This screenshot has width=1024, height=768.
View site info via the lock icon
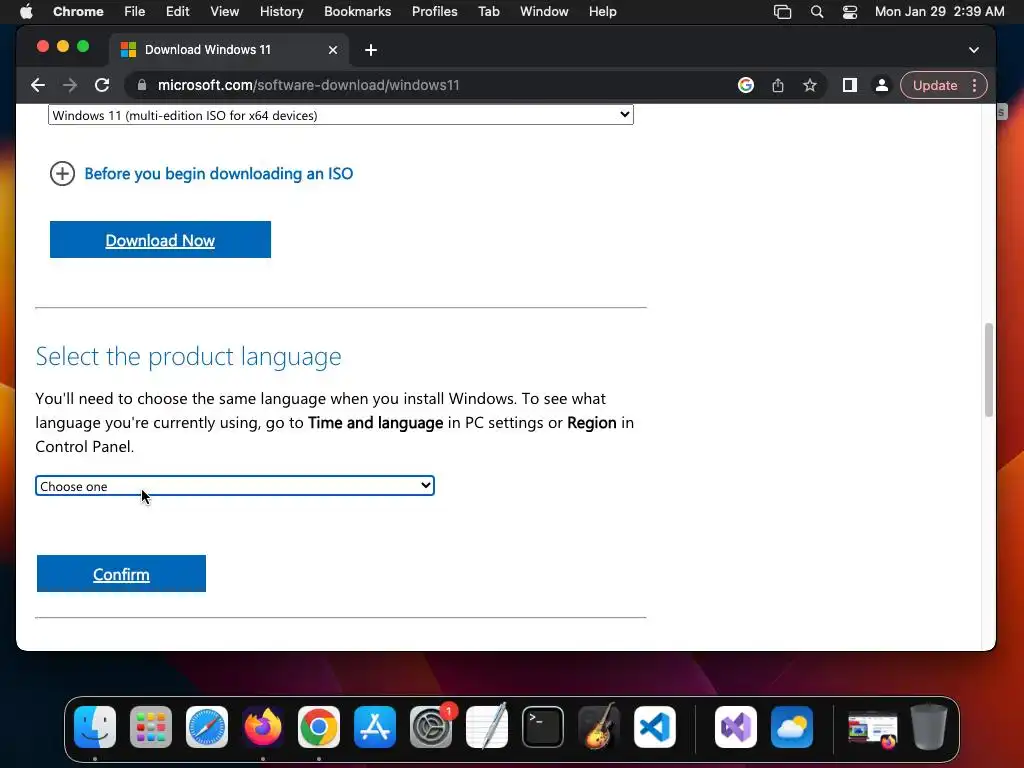(142, 85)
